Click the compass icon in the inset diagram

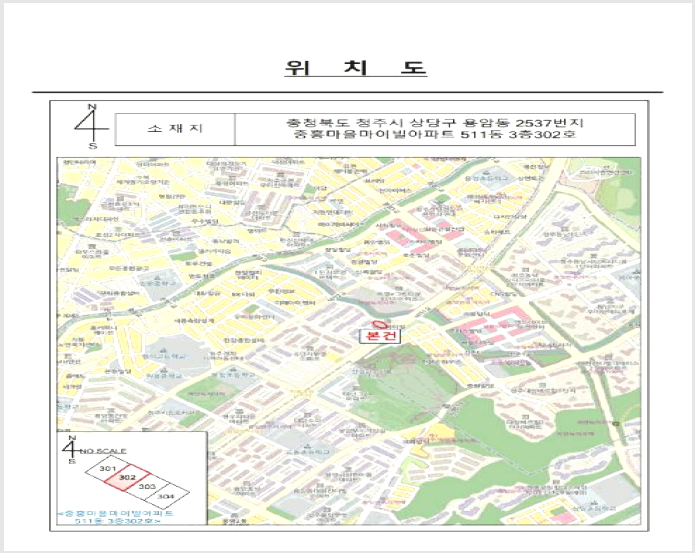(x=70, y=450)
